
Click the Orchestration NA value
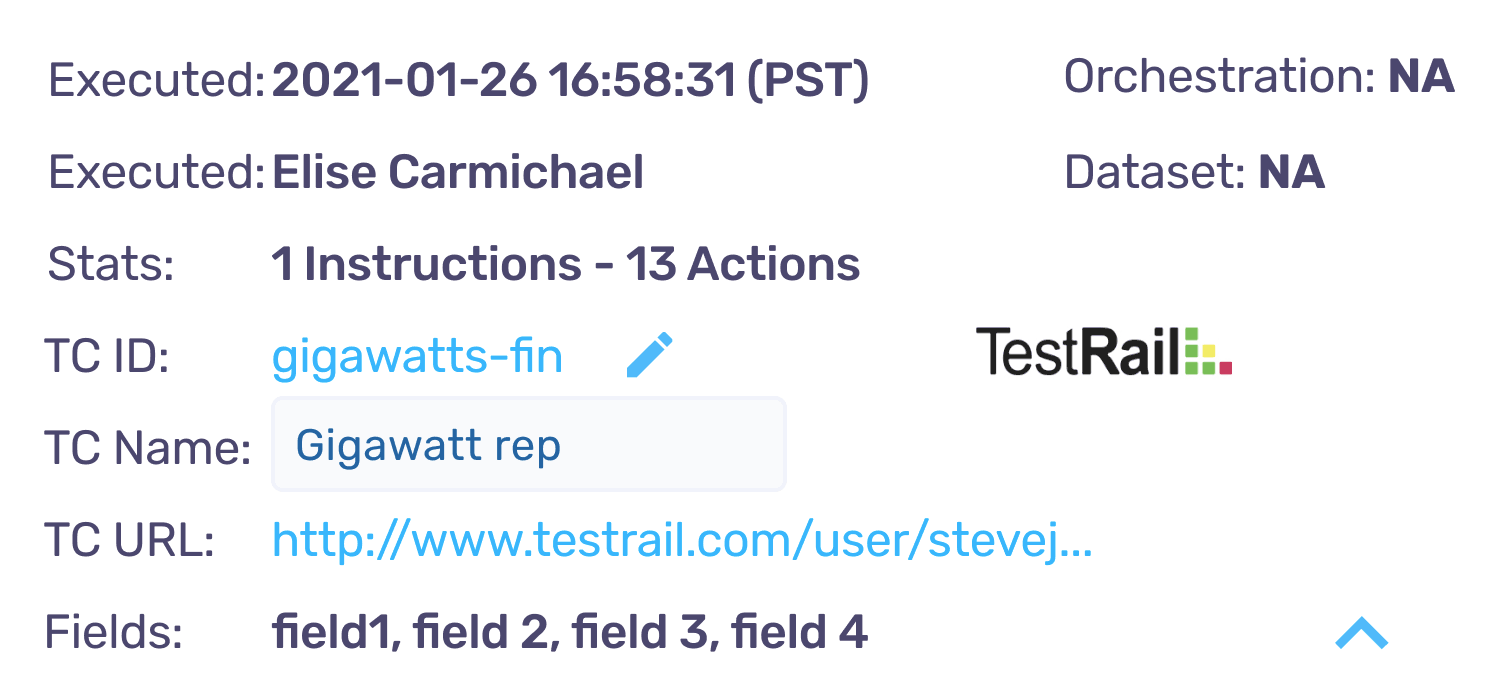pos(1420,75)
